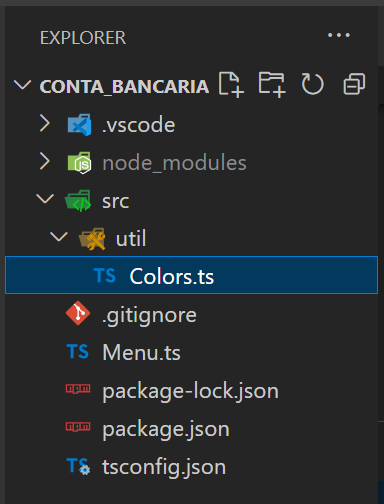The width and height of the screenshot is (384, 504).
Task: Collapse the CONTA_BANCARIA project section
Action: (22, 85)
